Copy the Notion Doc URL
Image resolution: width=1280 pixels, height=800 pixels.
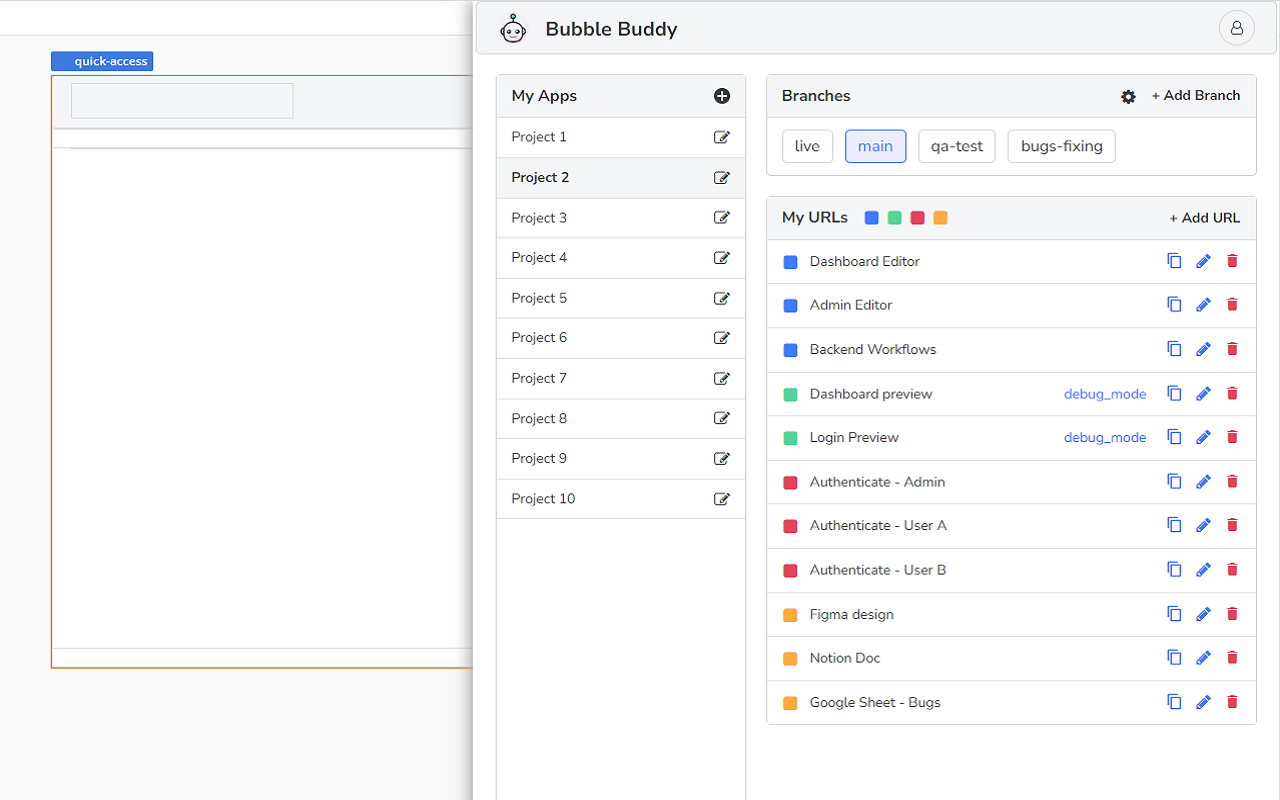1174,658
